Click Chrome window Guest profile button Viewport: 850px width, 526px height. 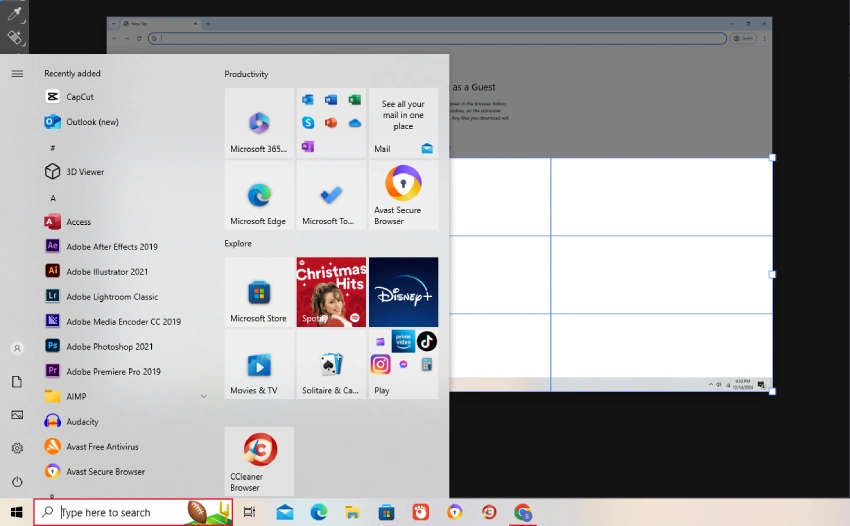click(743, 39)
